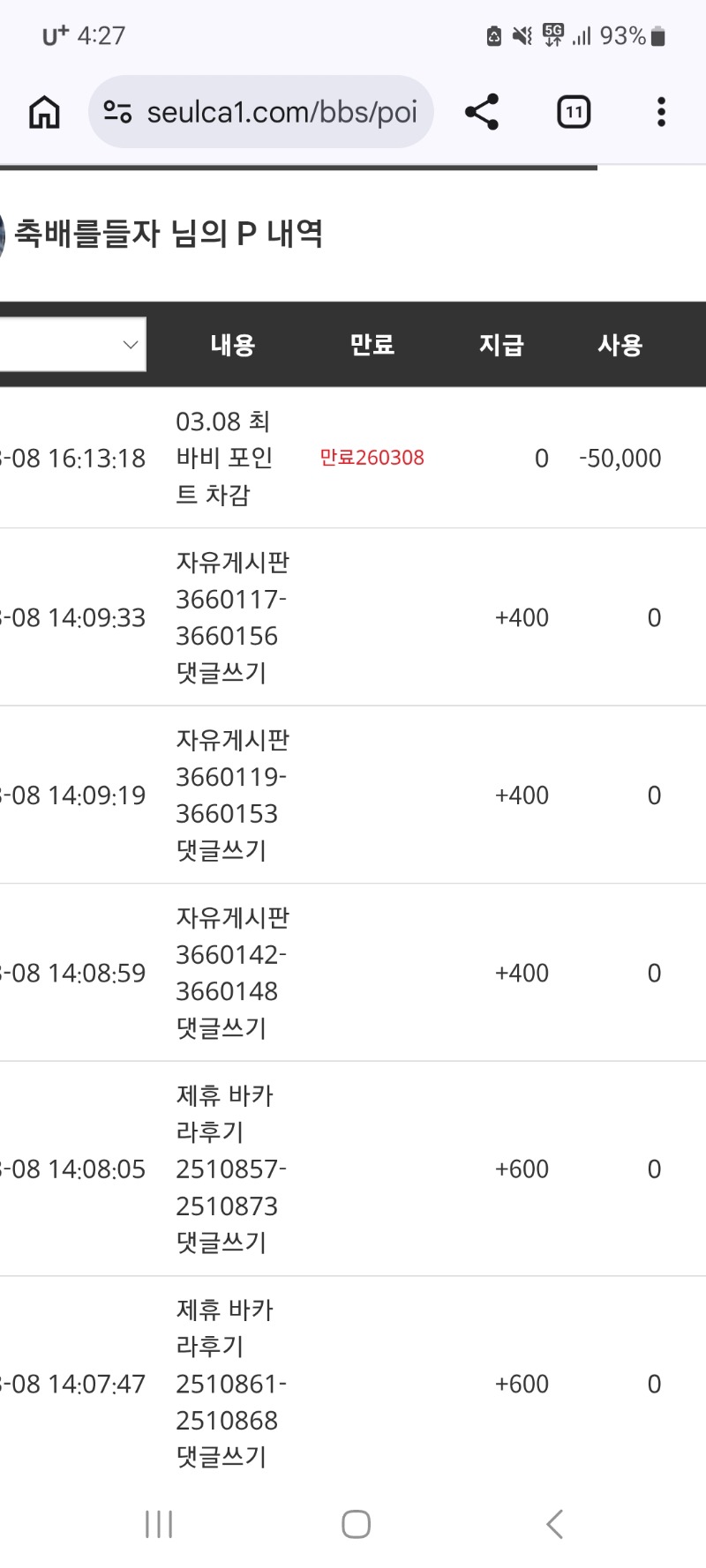The image size is (706, 1568).
Task: Open 자유게시판 3660117-3660156 댓글쓰기 entry
Action: point(231,617)
